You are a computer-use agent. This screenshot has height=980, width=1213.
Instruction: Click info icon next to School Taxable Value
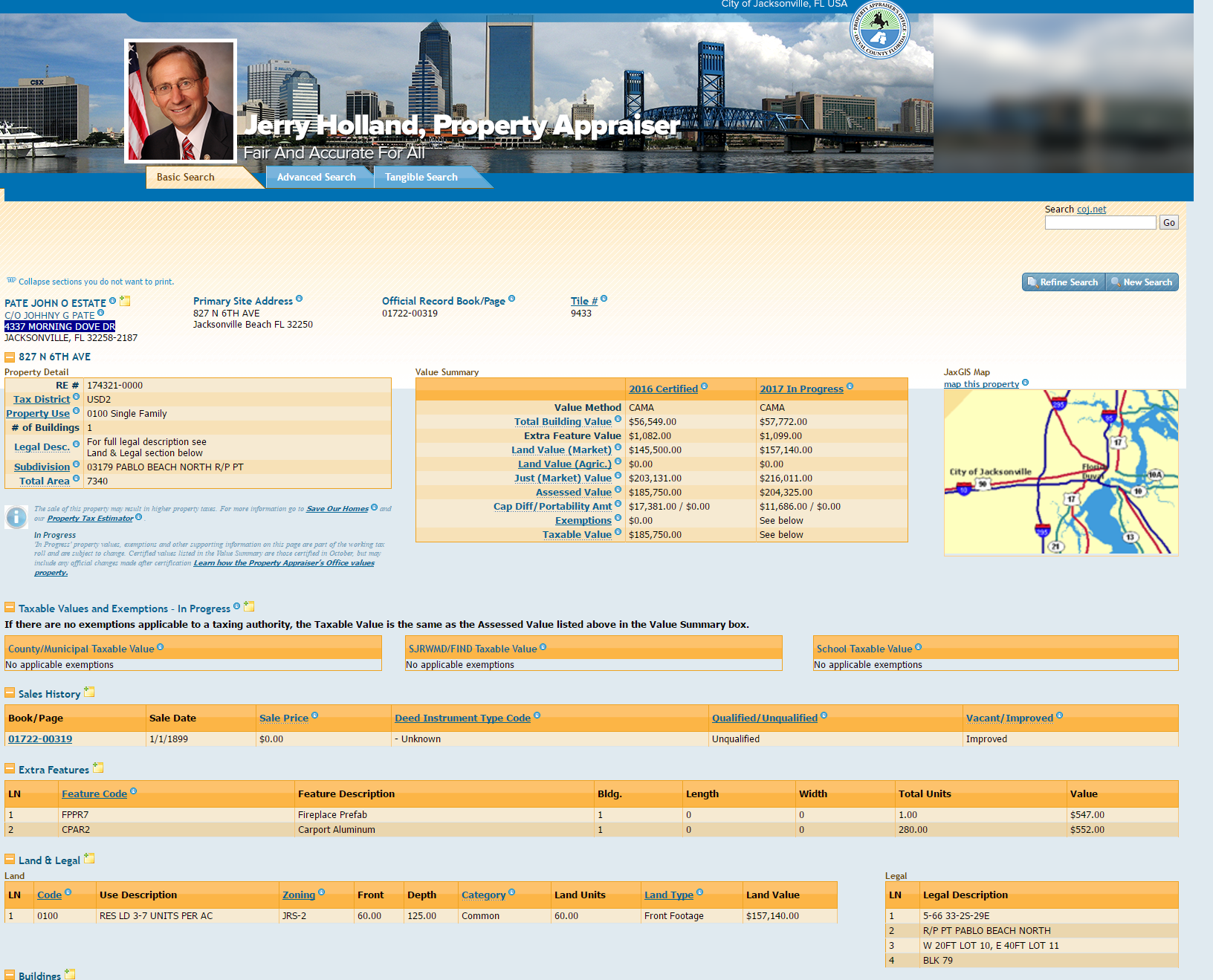click(919, 647)
